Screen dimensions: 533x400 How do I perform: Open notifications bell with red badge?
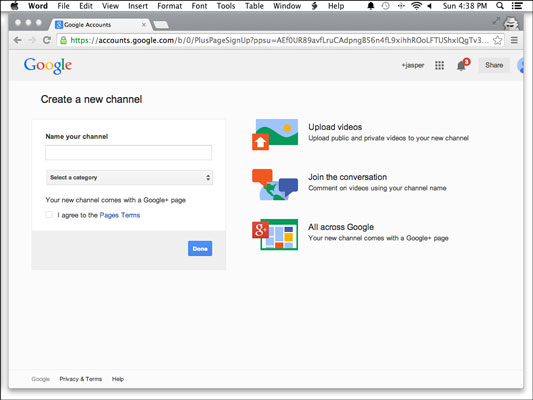[x=462, y=65]
